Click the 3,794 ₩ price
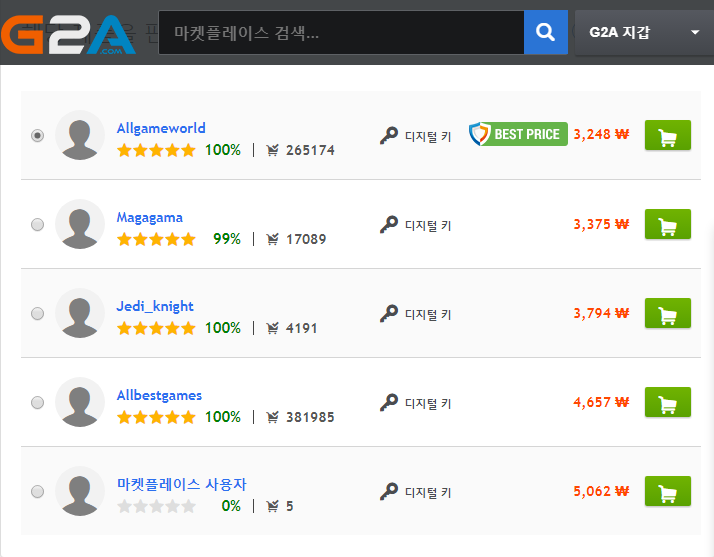 (601, 313)
